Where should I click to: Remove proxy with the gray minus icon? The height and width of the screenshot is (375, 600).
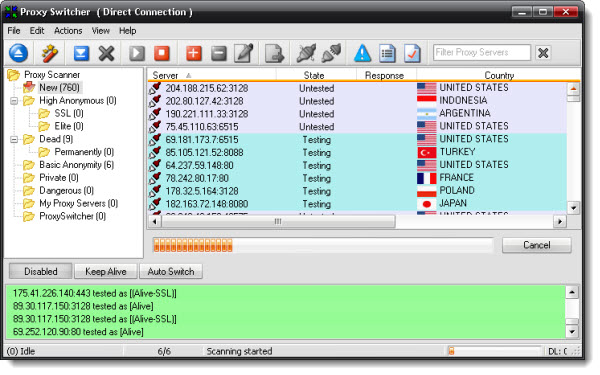pyautogui.click(x=219, y=53)
